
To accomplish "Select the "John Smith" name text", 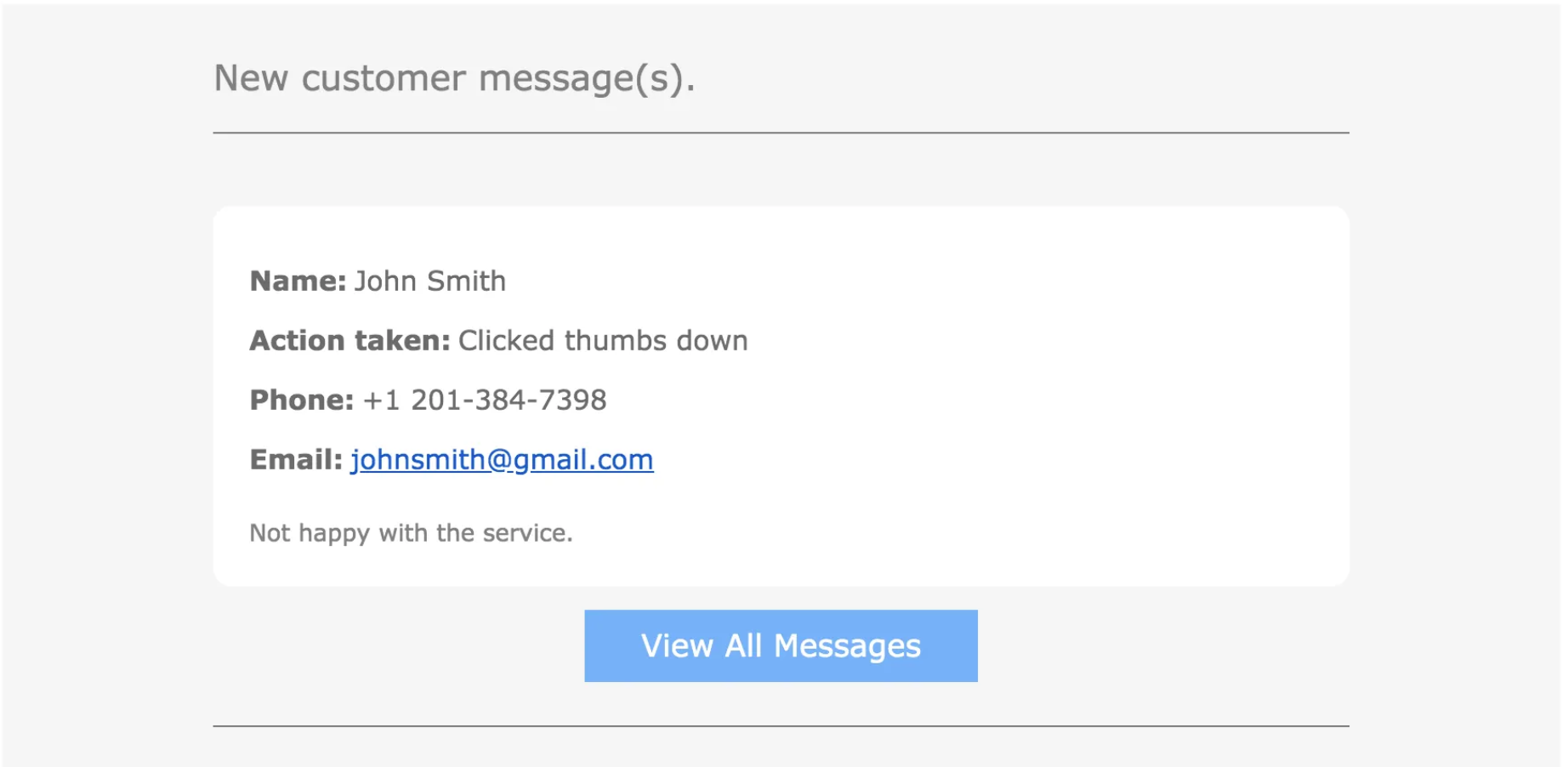I will point(430,281).
